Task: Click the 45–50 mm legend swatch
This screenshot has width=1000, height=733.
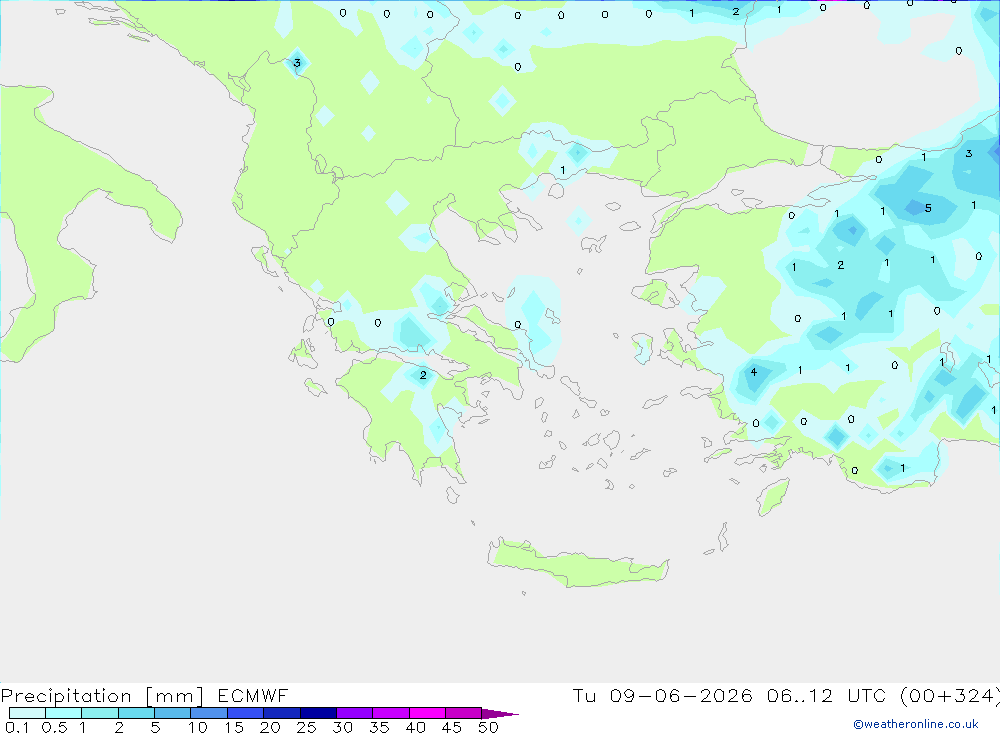Action: click(464, 713)
